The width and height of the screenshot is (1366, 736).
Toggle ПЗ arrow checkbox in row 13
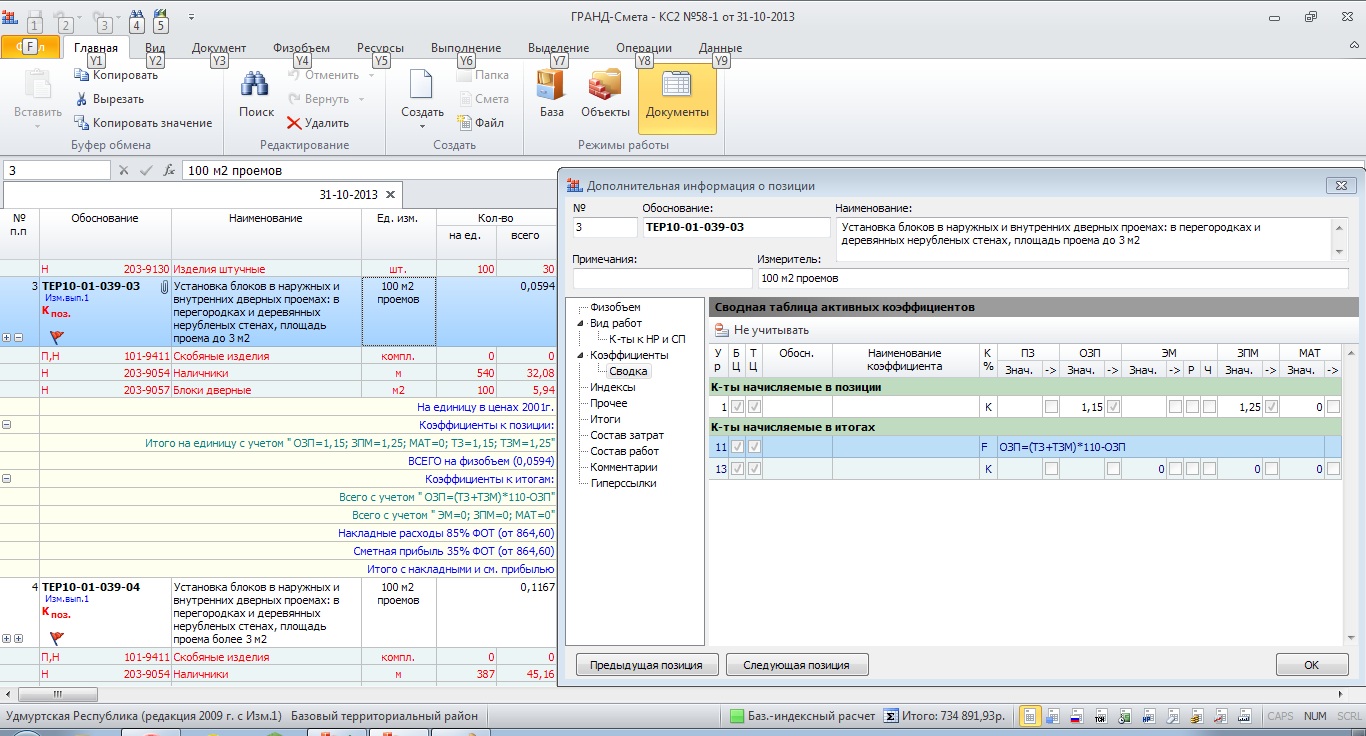point(1050,468)
